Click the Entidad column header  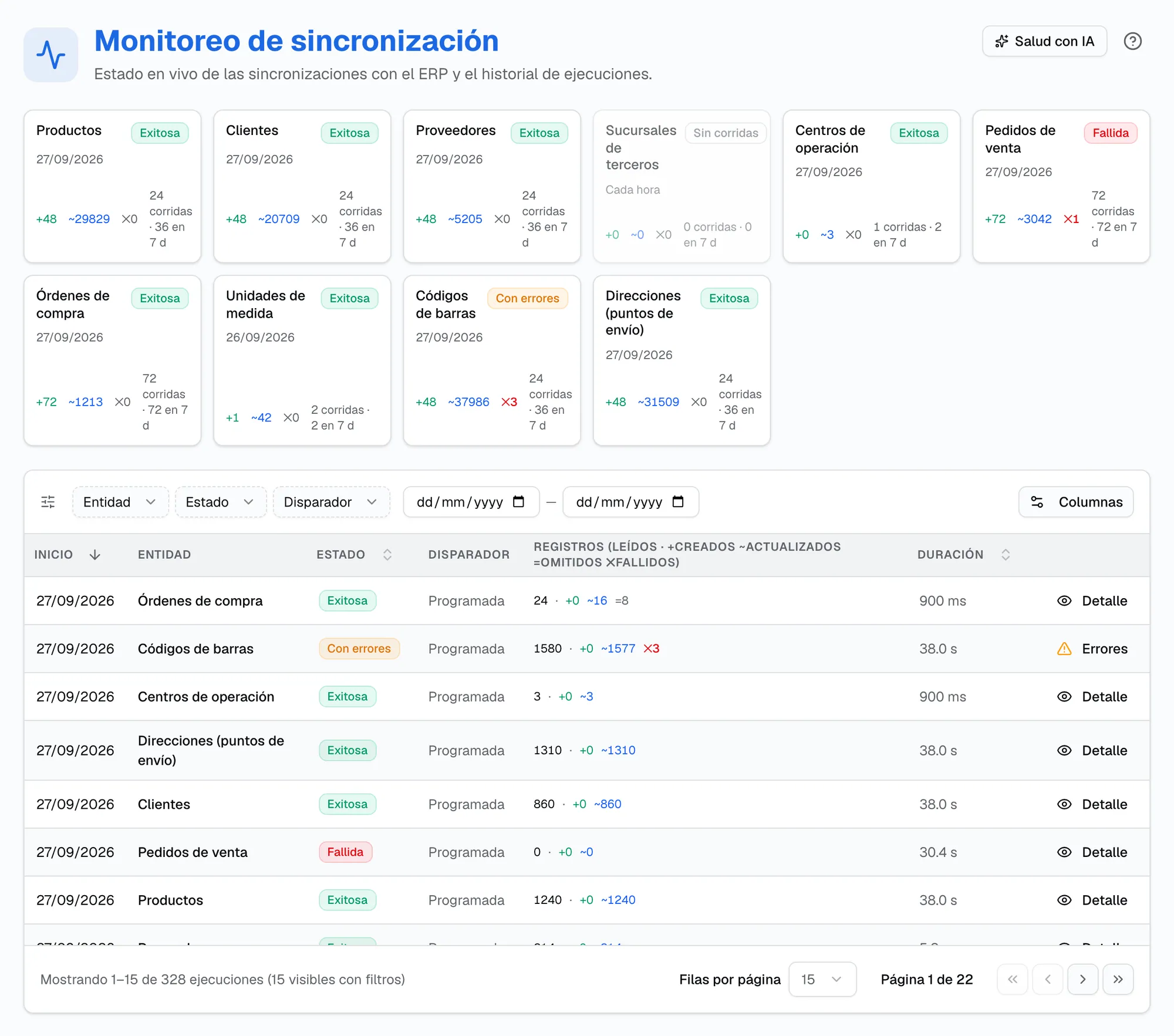click(x=164, y=555)
